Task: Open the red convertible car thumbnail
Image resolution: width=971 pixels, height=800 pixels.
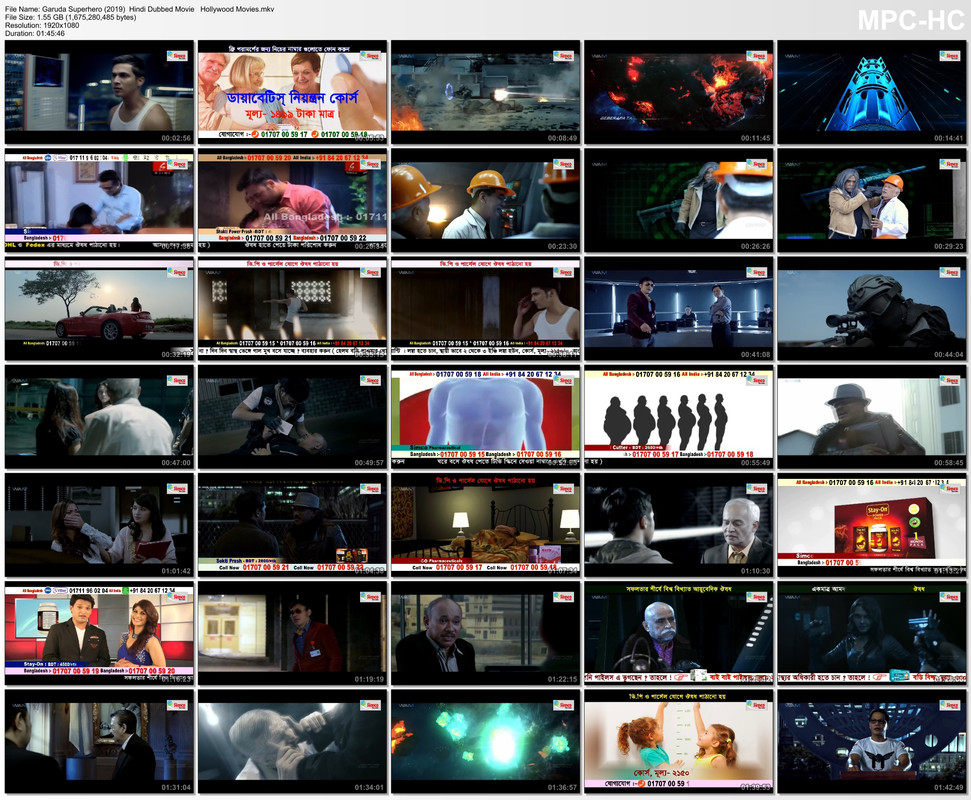Action: tap(99, 308)
